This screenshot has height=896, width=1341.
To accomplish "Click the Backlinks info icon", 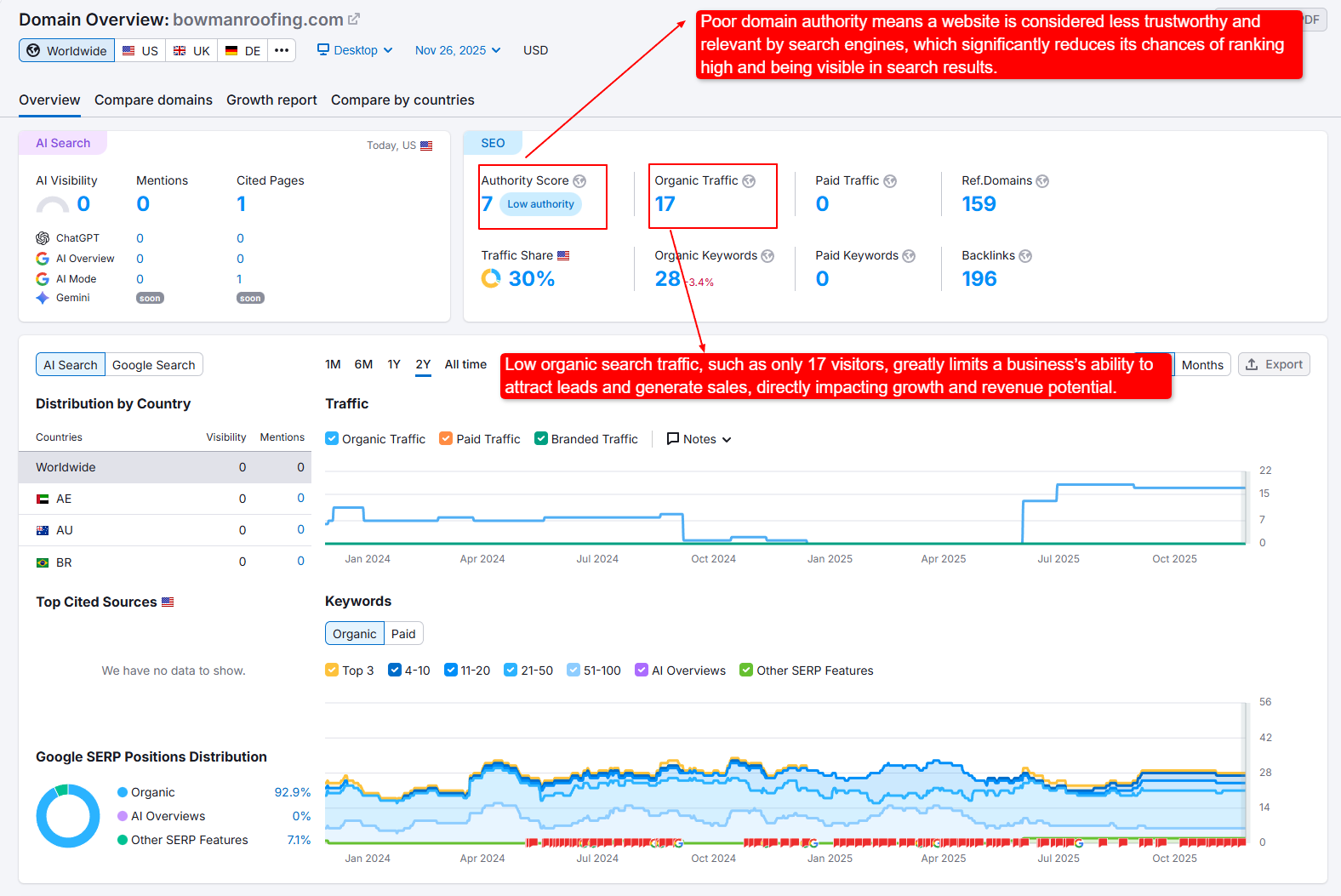I will pos(1025,256).
